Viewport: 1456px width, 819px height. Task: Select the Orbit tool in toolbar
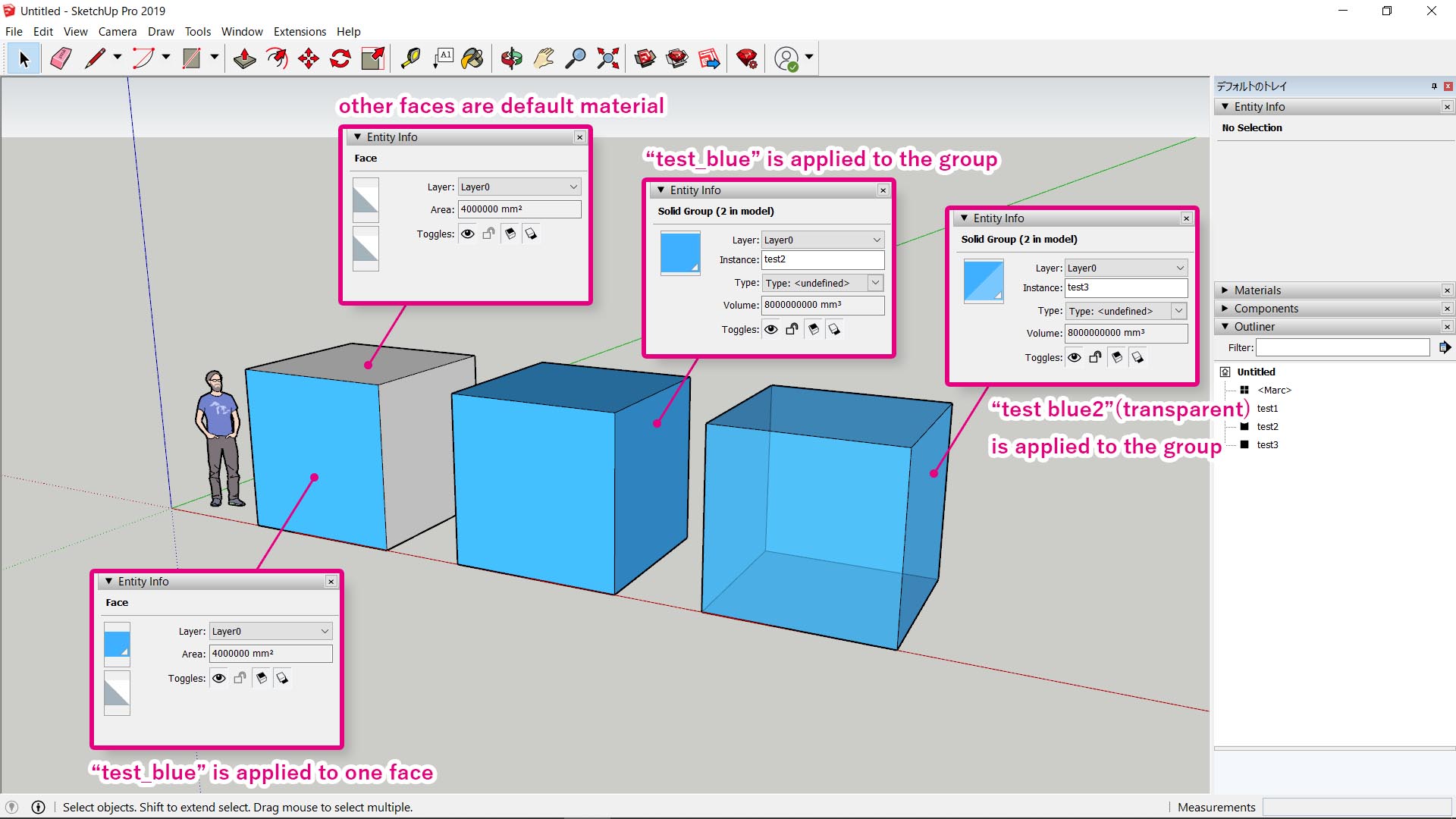511,59
